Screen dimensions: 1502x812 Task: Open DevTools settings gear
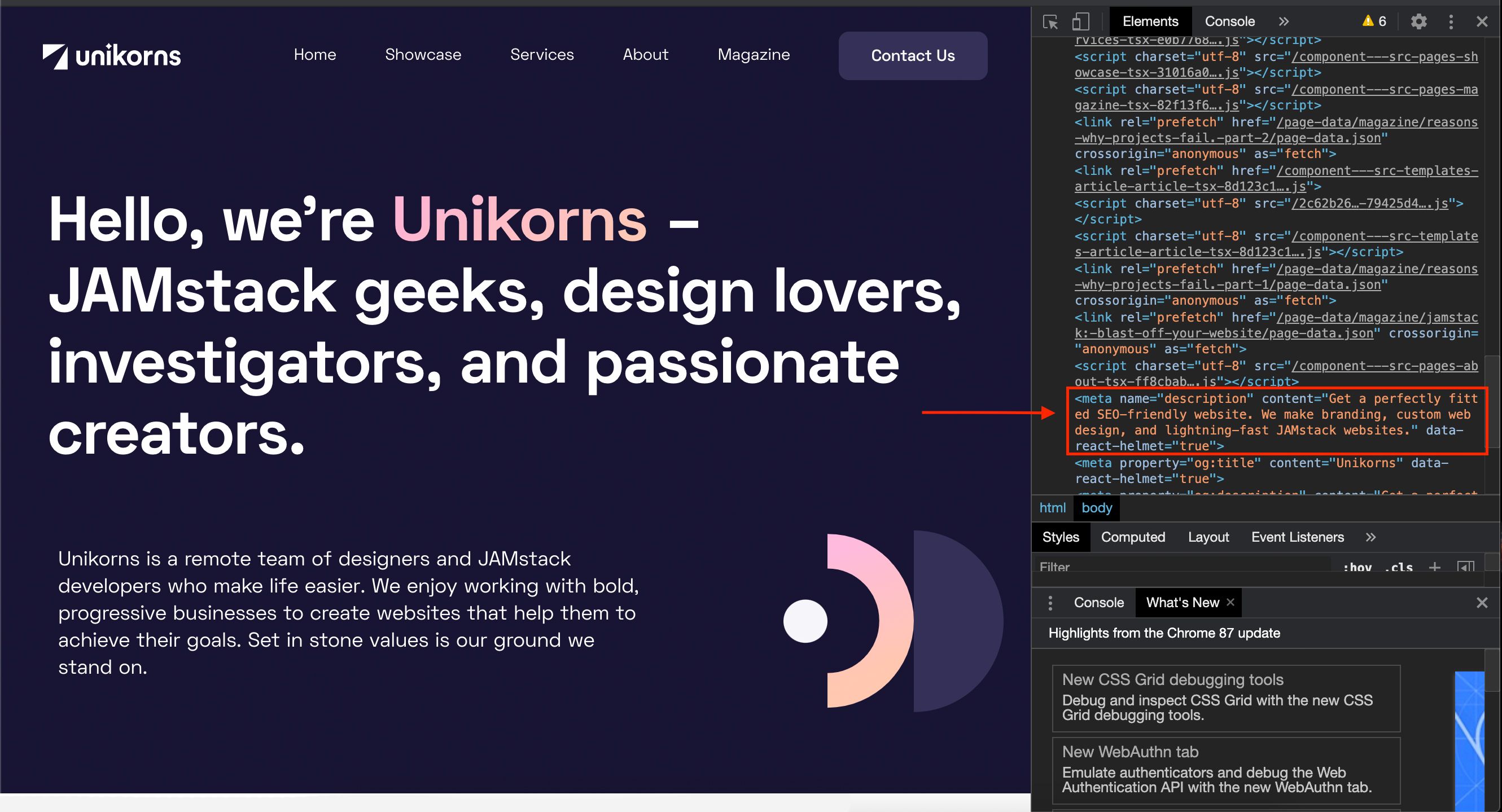pyautogui.click(x=1418, y=21)
